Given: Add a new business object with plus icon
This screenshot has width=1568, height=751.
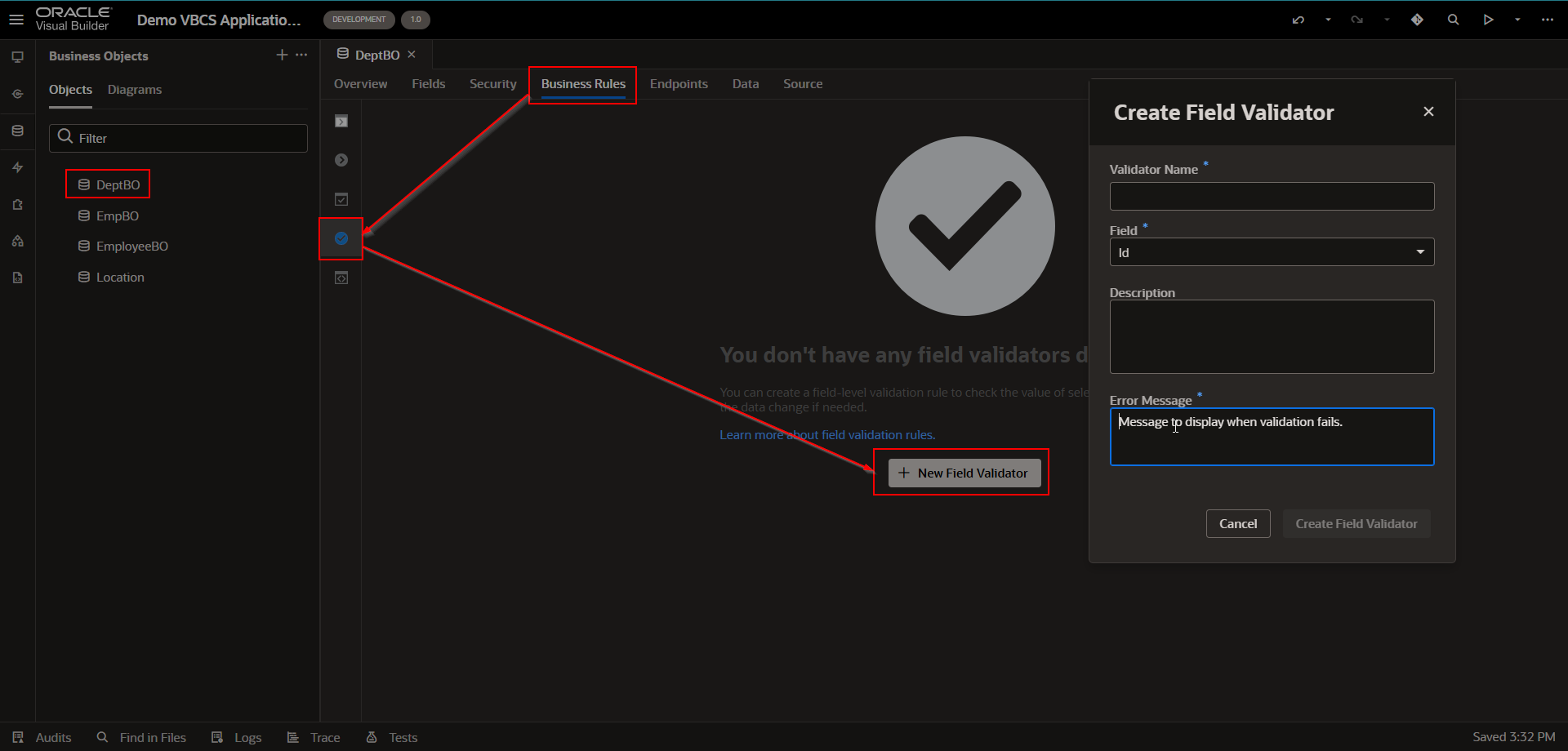Looking at the screenshot, I should [x=282, y=55].
